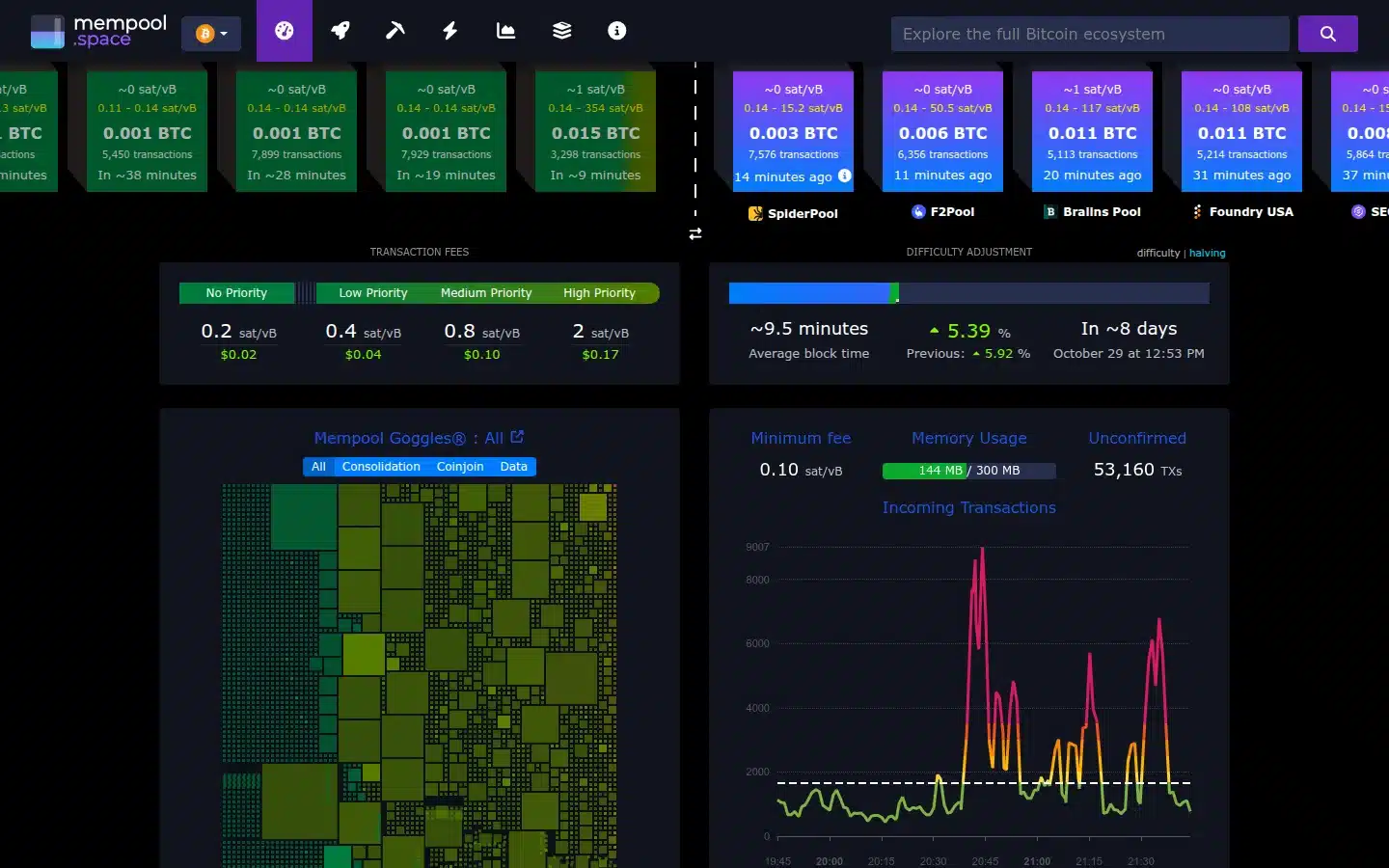The height and width of the screenshot is (868, 1389).
Task: Open the Braiins Pool link
Action: pos(1092,211)
